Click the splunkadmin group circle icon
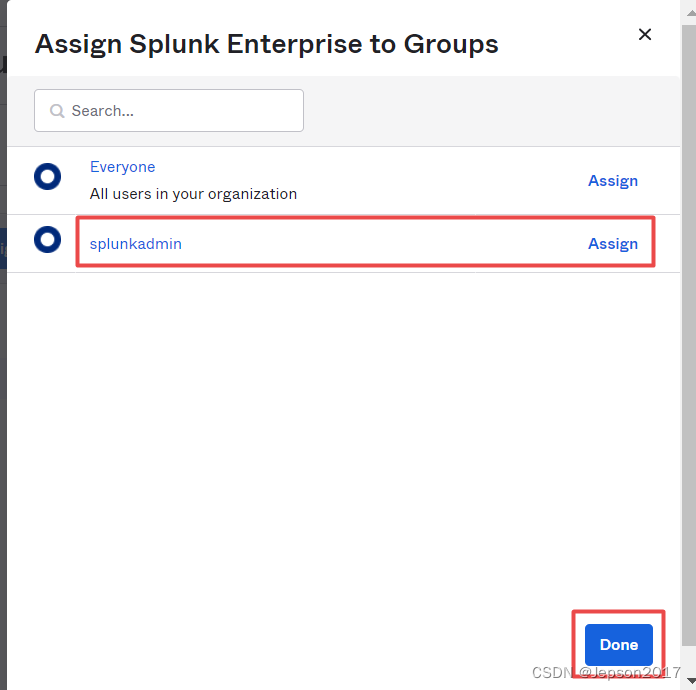This screenshot has width=696, height=690. pos(47,240)
